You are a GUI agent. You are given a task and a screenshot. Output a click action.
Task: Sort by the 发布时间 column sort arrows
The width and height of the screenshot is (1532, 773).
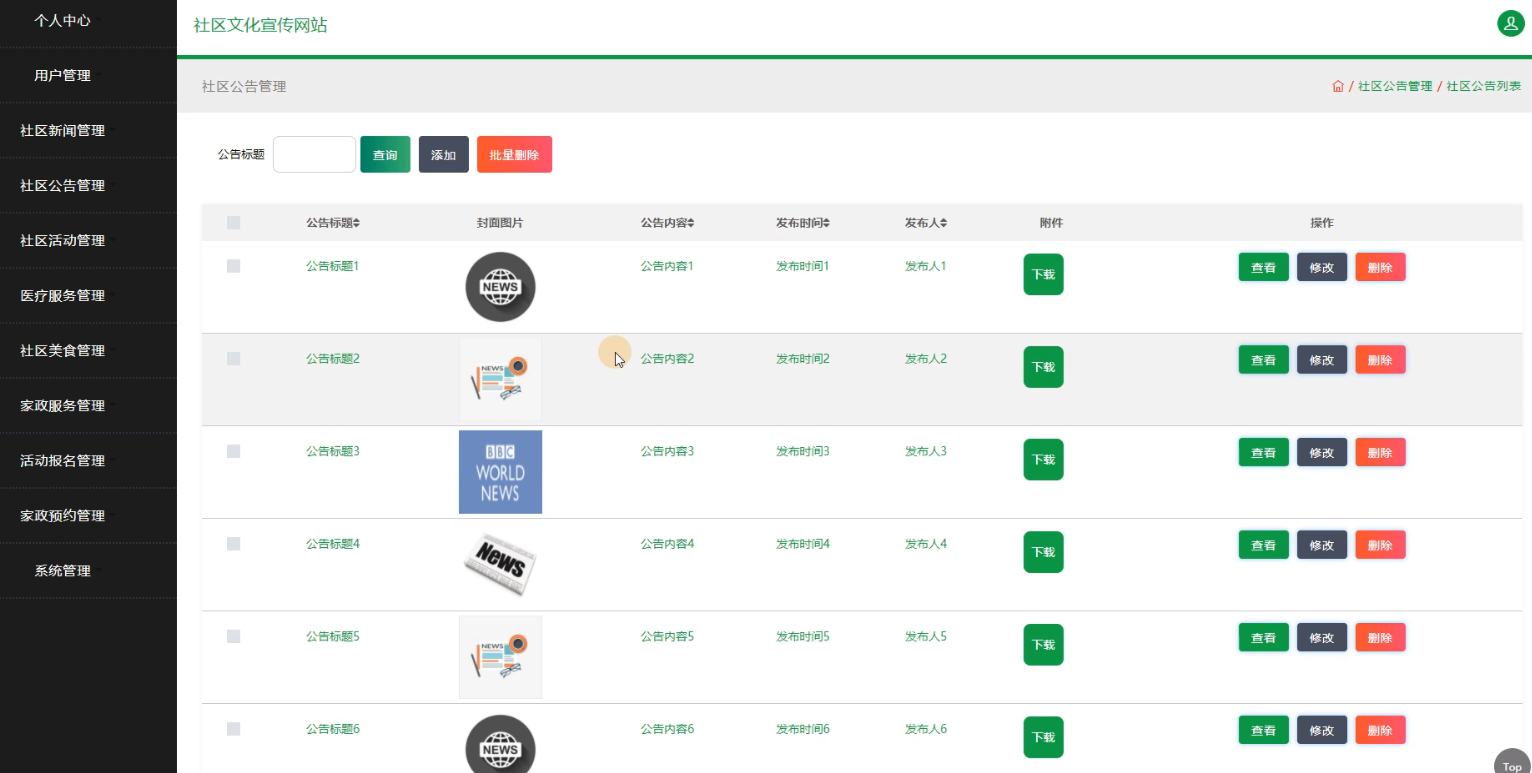tap(827, 223)
